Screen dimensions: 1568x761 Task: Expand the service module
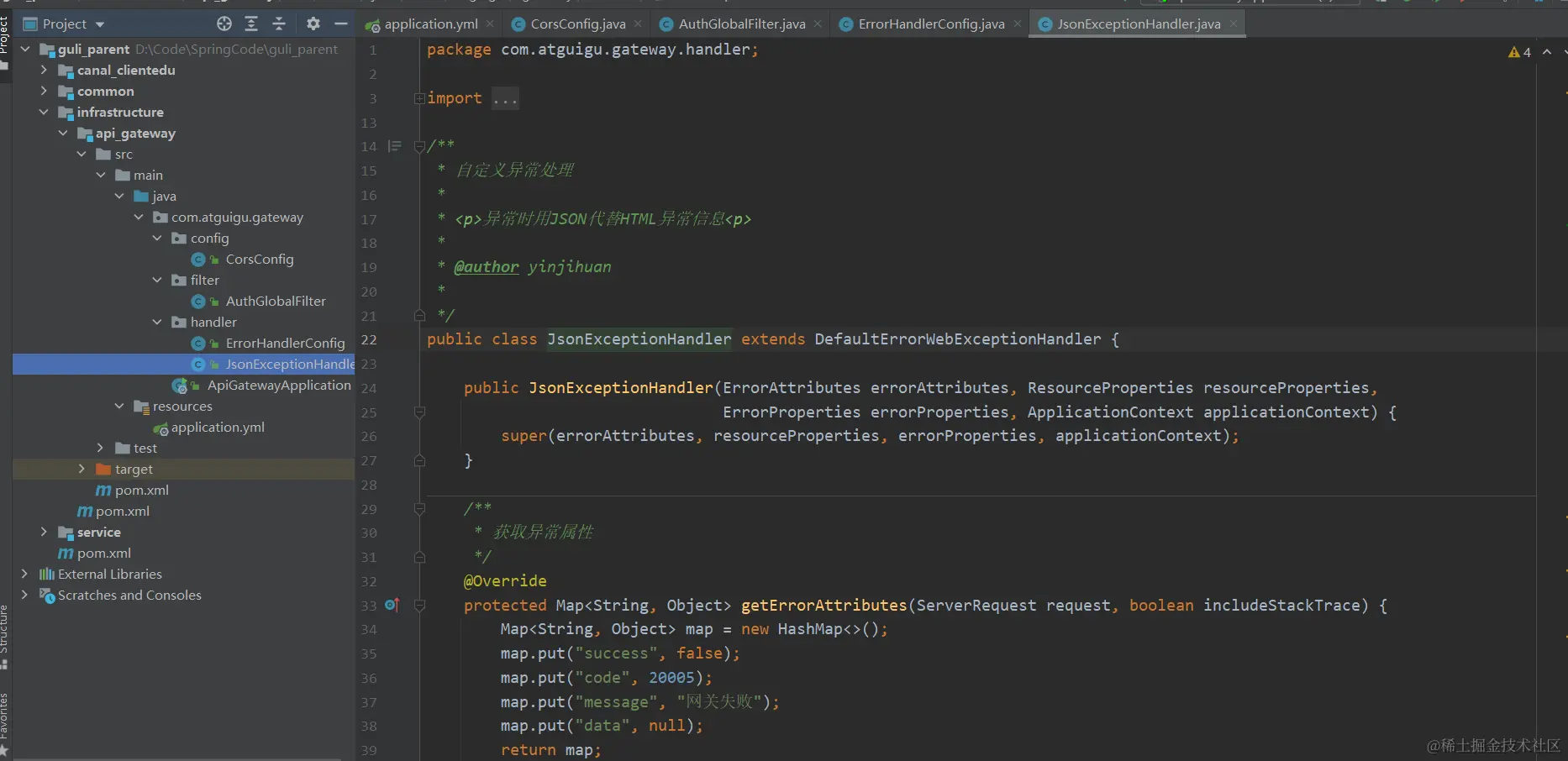point(44,533)
